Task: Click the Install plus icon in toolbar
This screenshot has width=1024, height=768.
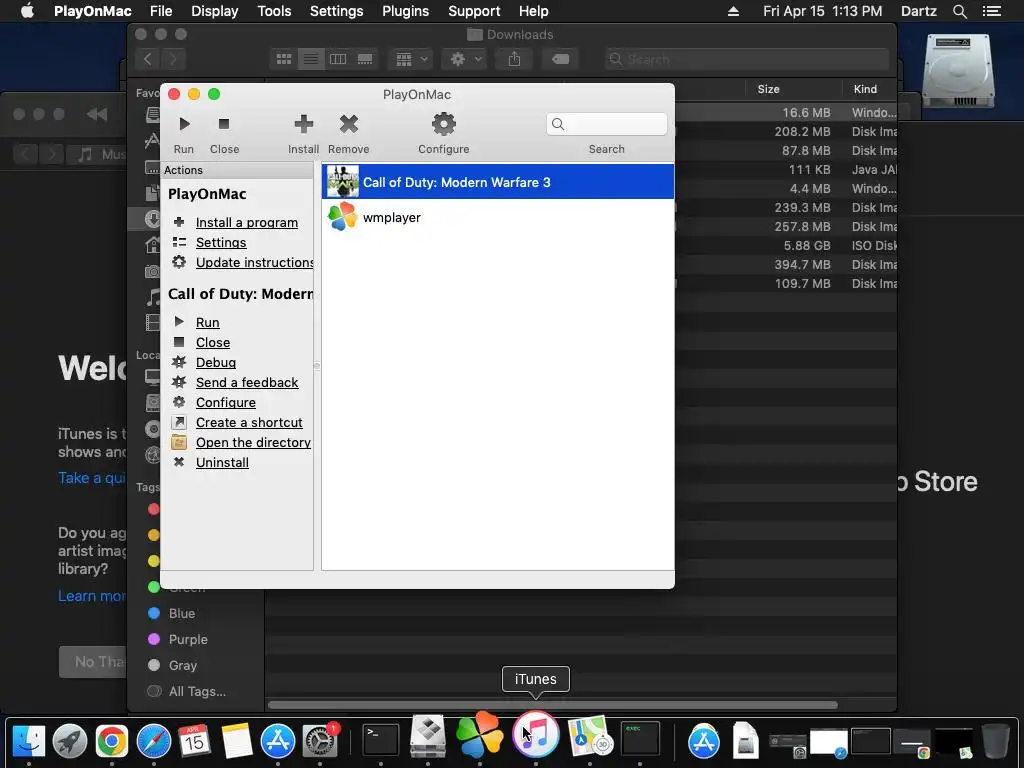Action: [x=304, y=124]
